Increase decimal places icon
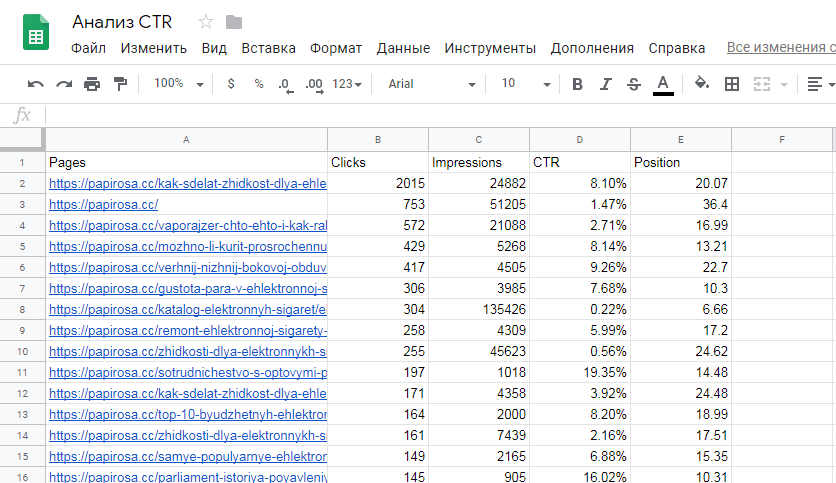 point(314,85)
